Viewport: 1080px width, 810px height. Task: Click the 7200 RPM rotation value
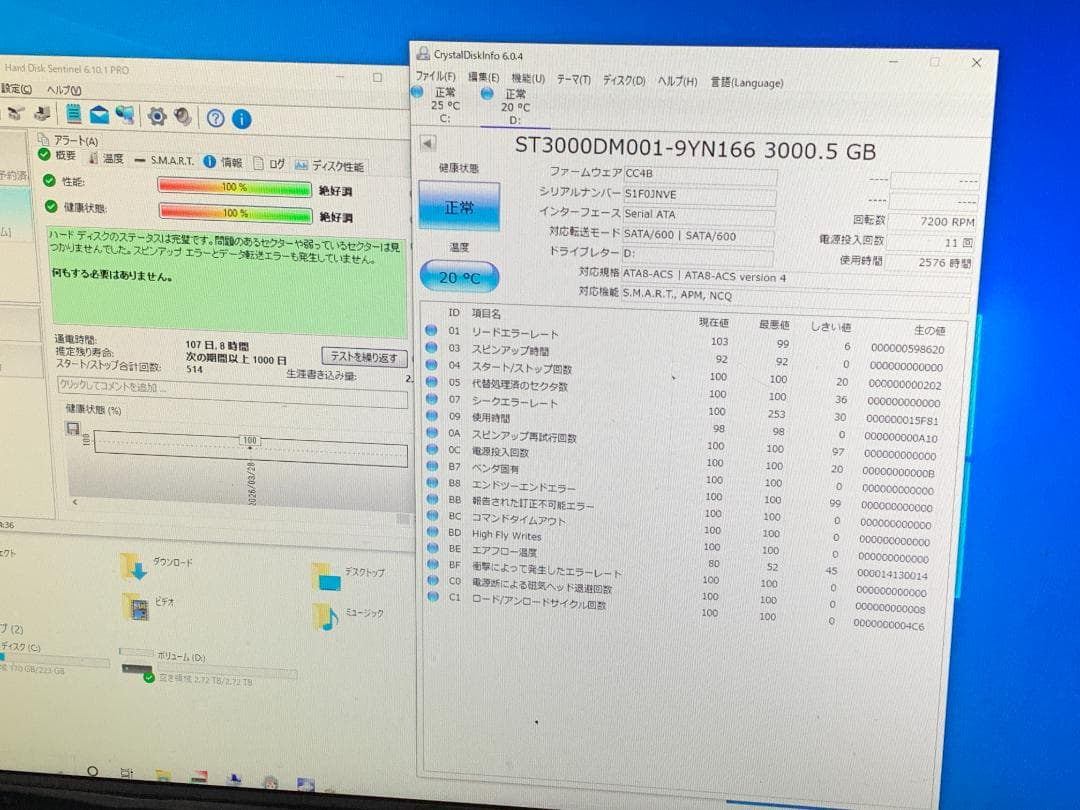click(x=932, y=221)
